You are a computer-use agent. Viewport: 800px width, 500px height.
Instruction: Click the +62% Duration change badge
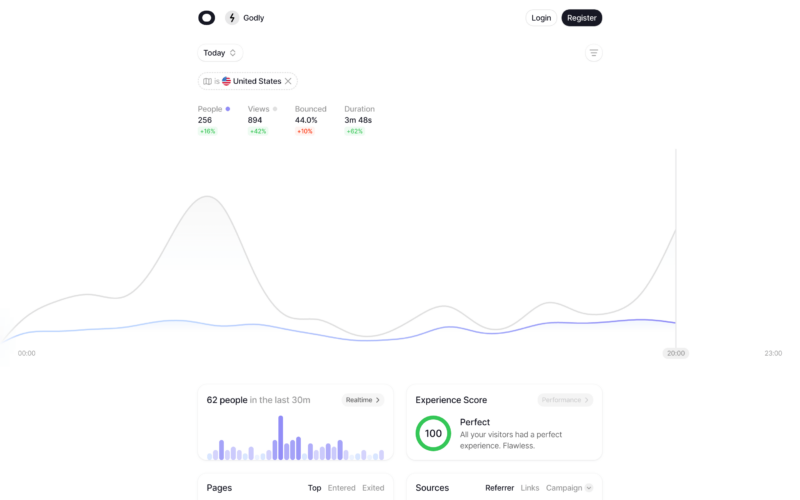point(354,132)
